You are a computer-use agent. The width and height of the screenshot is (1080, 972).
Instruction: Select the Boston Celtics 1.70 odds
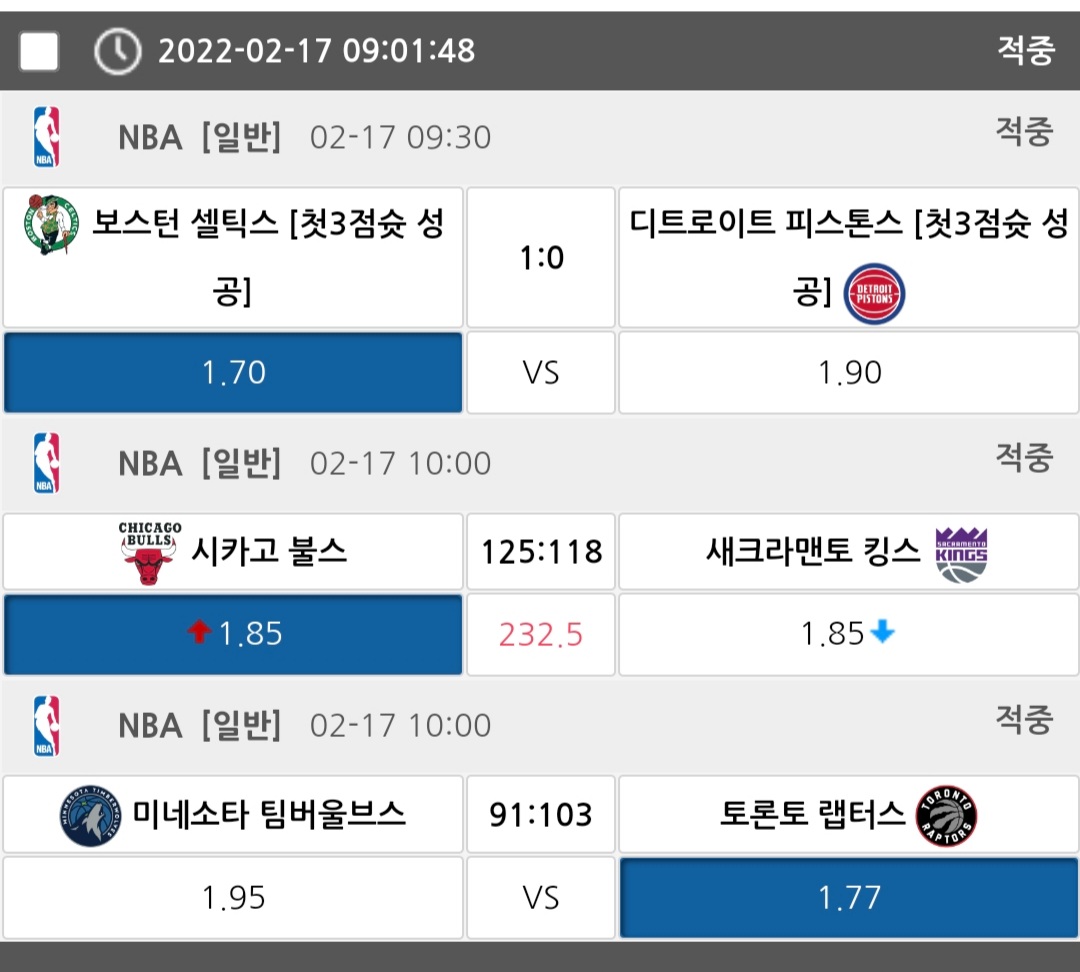pos(233,373)
